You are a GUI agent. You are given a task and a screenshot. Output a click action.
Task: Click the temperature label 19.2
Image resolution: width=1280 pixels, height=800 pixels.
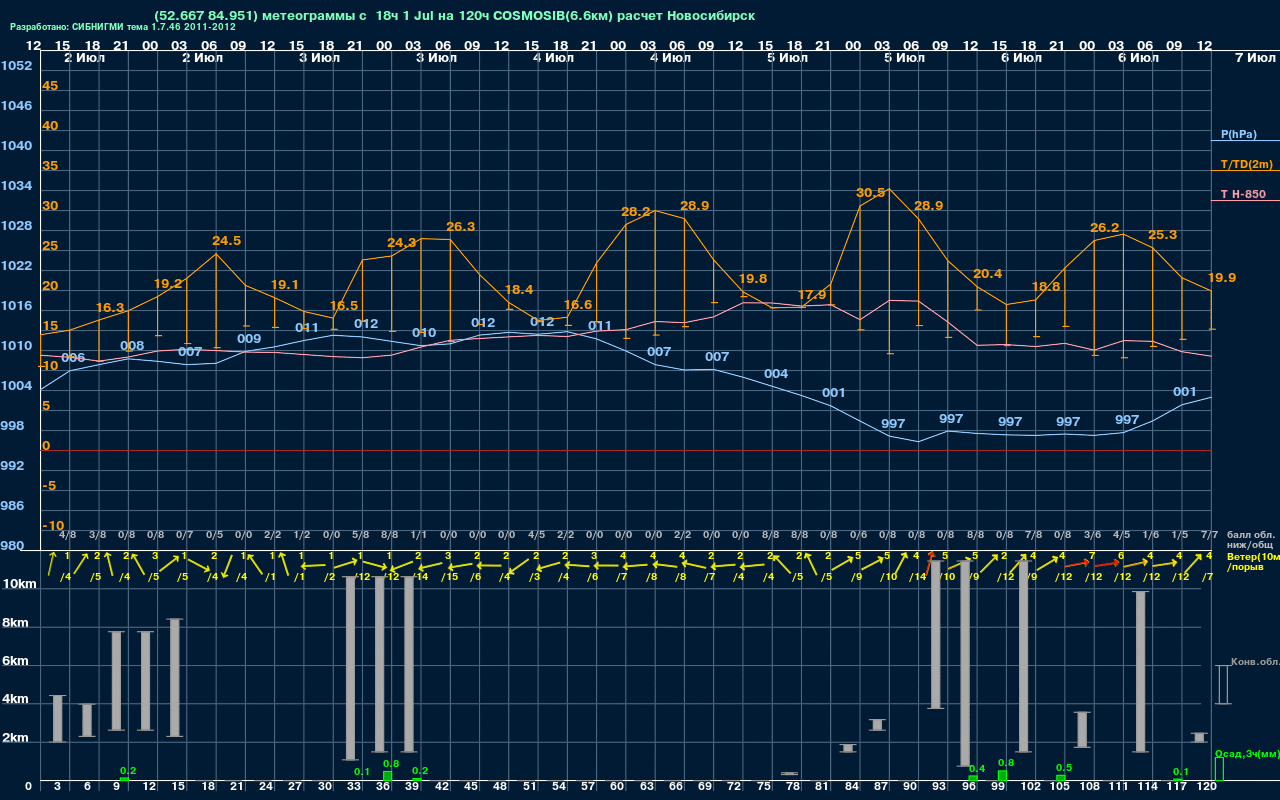[x=168, y=284]
